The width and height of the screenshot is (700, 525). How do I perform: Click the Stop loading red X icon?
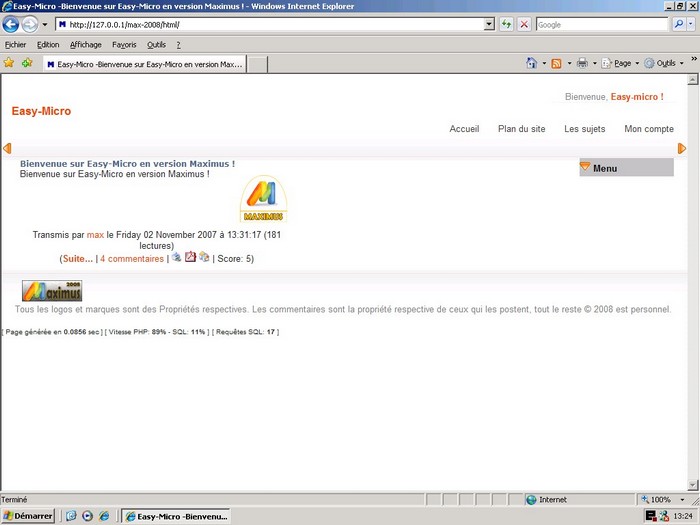click(x=525, y=25)
